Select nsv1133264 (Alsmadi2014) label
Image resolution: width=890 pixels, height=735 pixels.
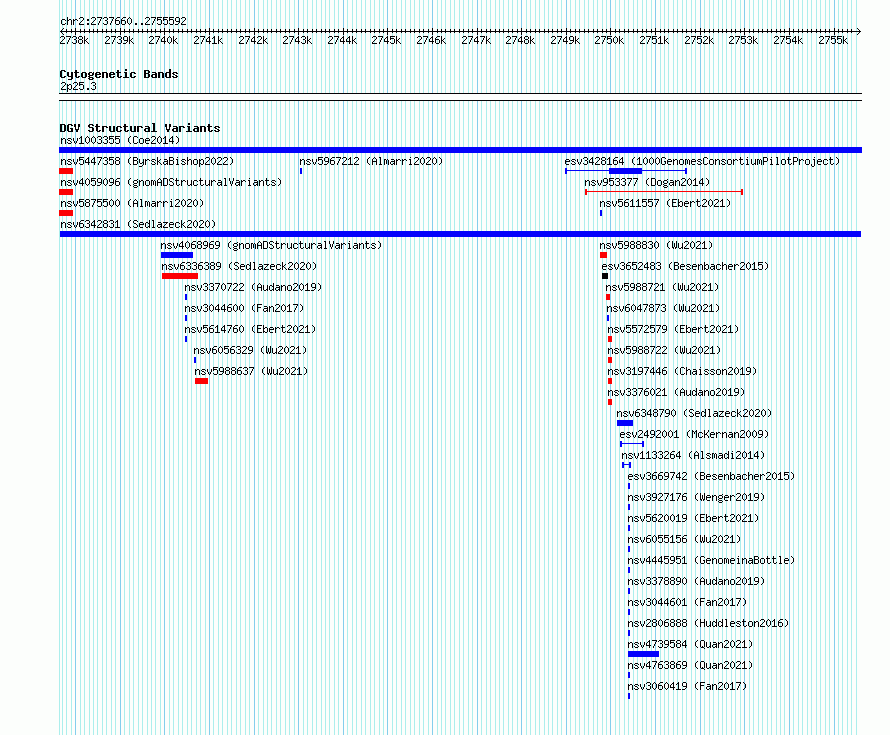693,455
